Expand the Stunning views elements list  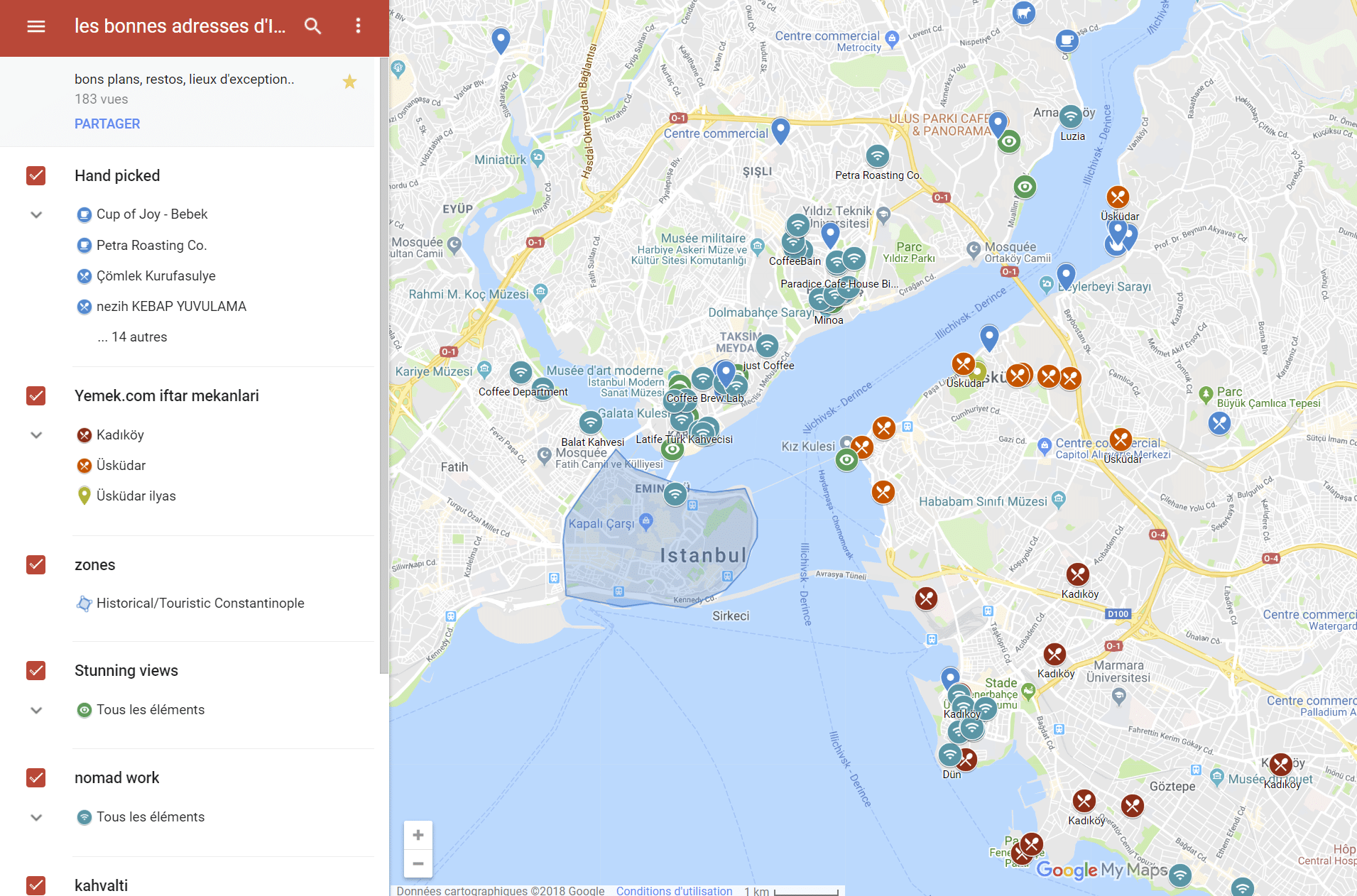click(36, 710)
